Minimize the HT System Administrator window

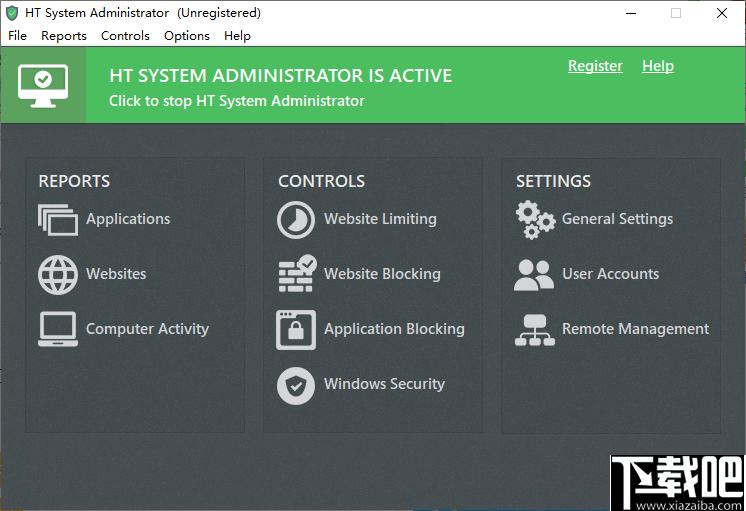pos(631,13)
